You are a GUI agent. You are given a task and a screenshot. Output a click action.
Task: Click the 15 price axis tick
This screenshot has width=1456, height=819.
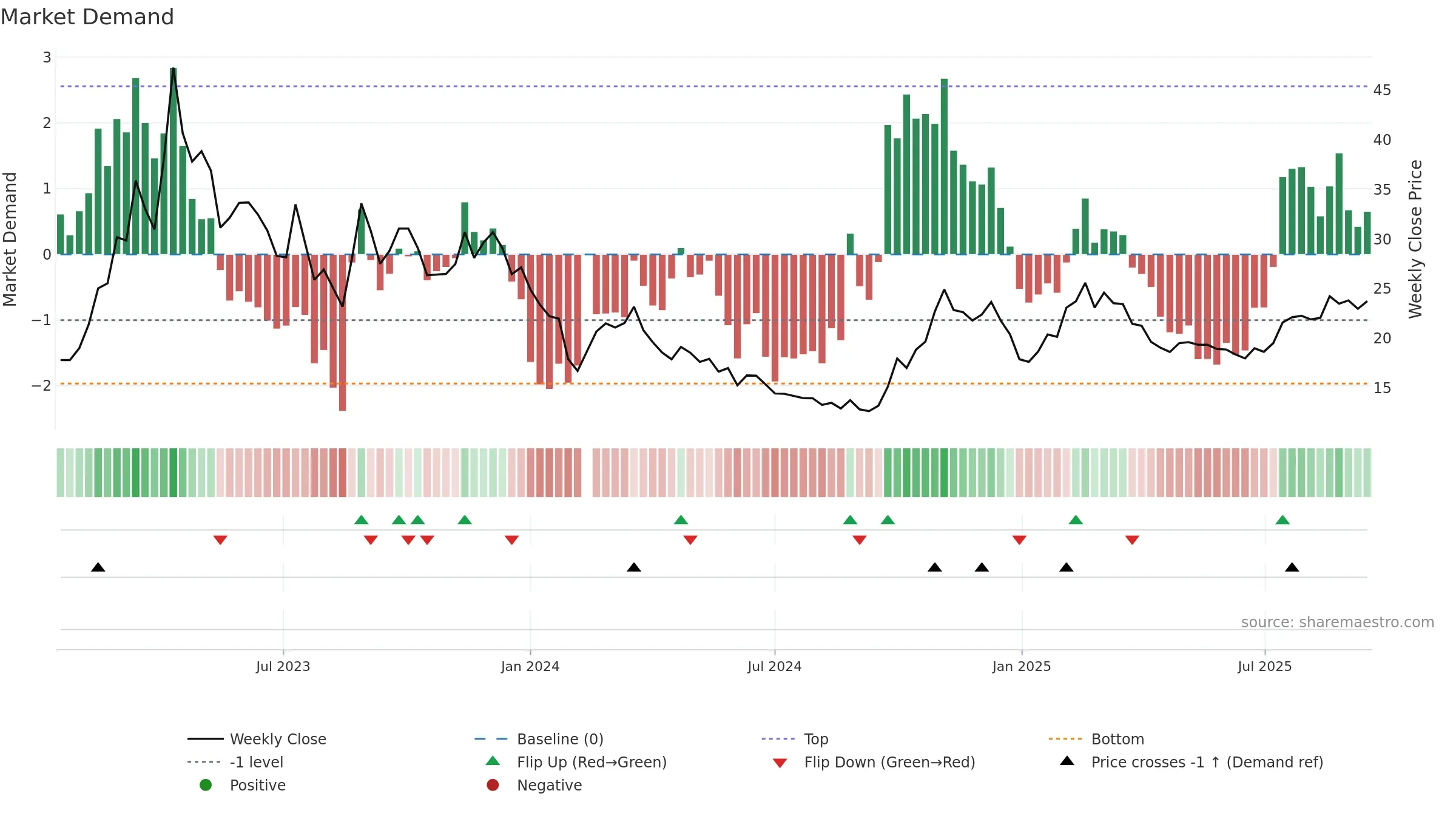1382,388
